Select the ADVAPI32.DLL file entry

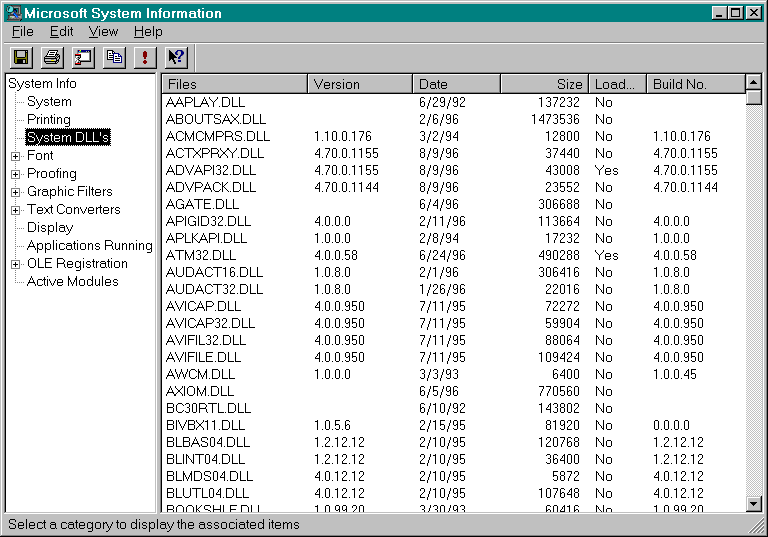(x=211, y=171)
